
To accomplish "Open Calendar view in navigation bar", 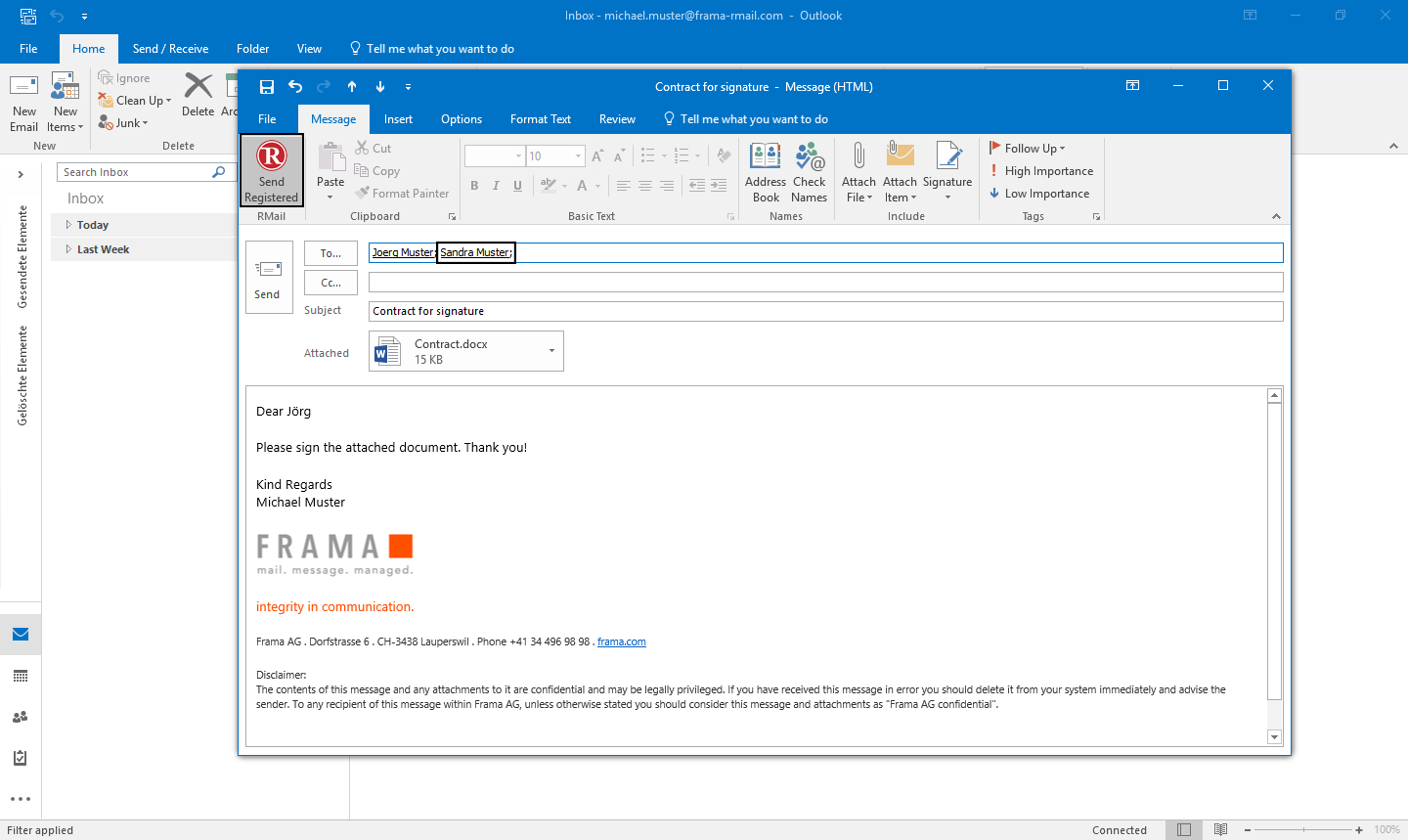I will click(x=21, y=676).
